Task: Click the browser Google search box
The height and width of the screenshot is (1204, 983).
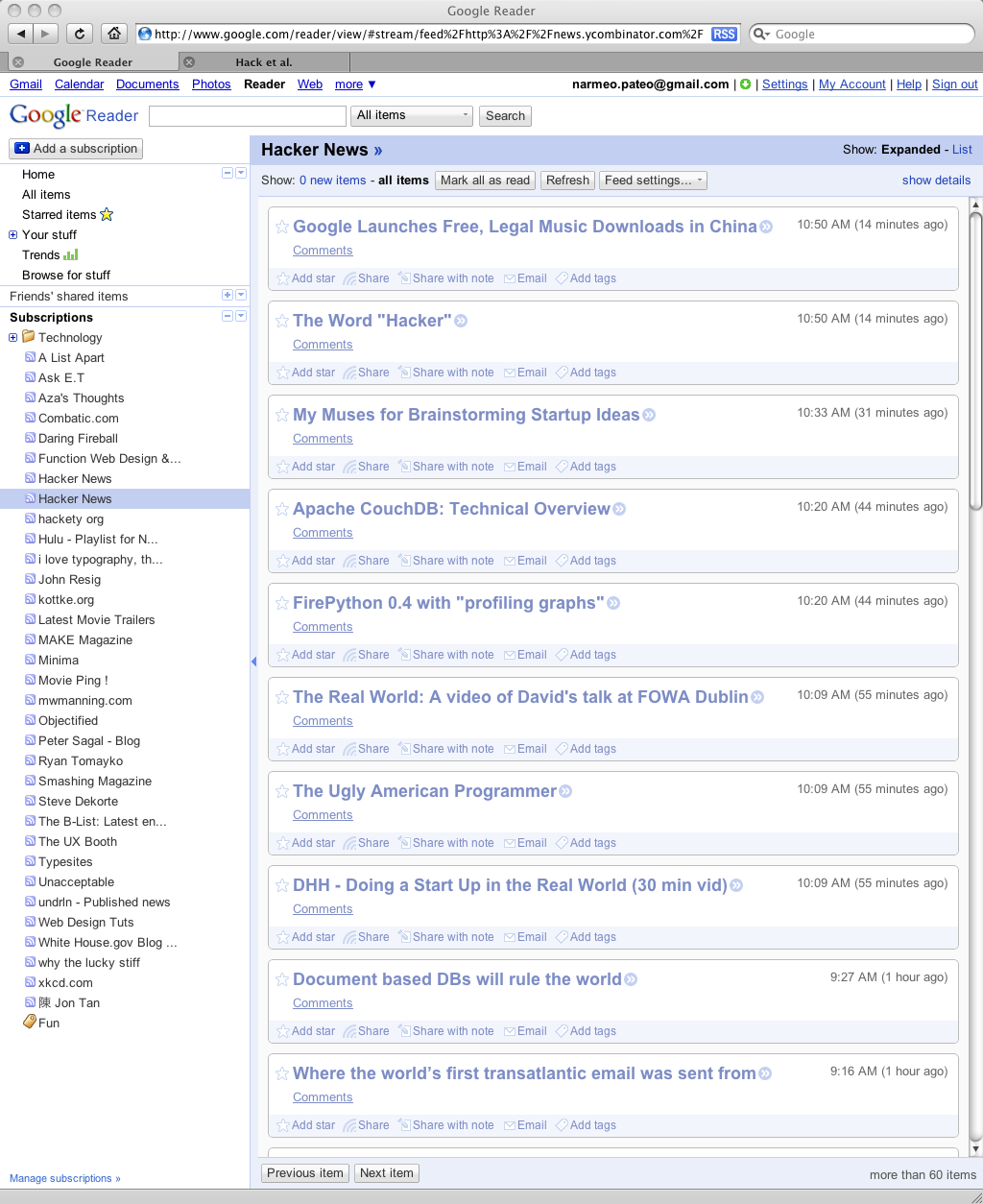Action: (x=862, y=34)
